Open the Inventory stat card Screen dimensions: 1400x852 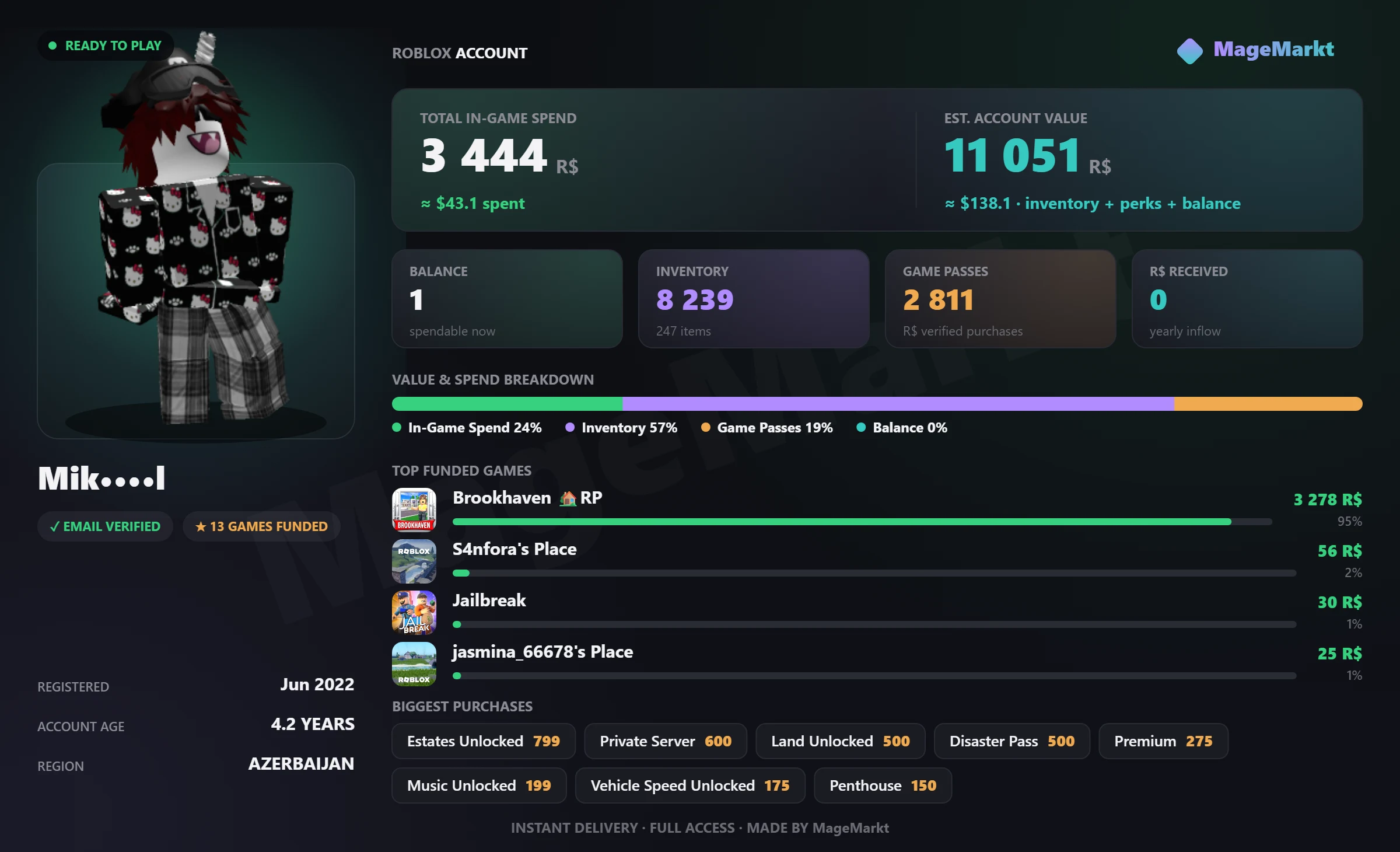[x=754, y=299]
